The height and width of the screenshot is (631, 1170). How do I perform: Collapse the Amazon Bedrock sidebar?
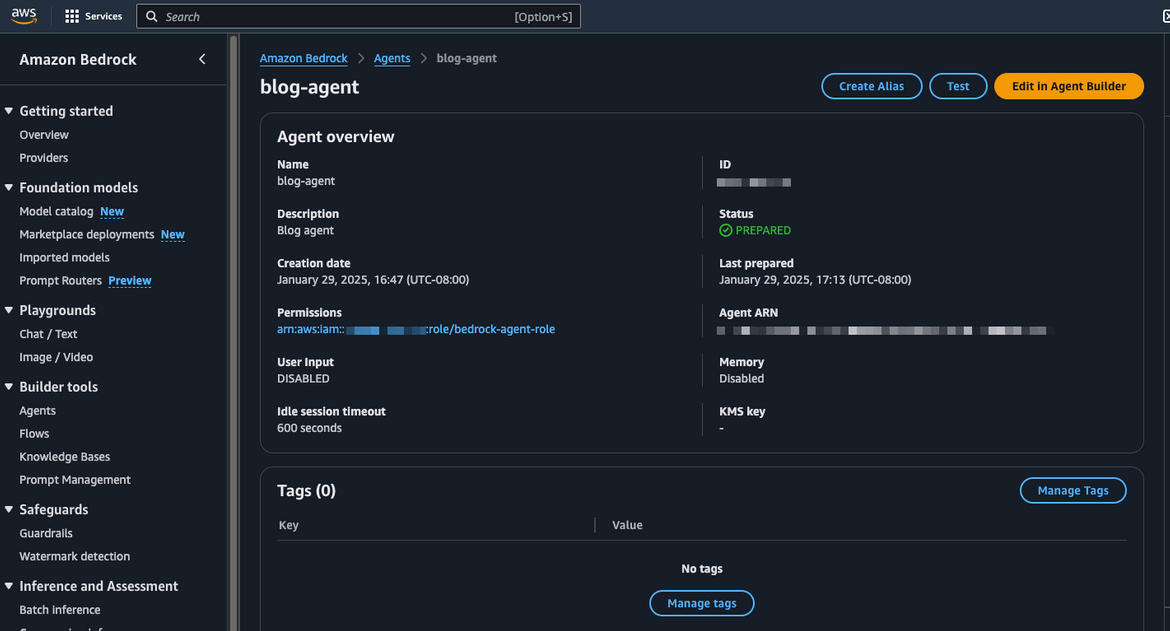point(202,59)
